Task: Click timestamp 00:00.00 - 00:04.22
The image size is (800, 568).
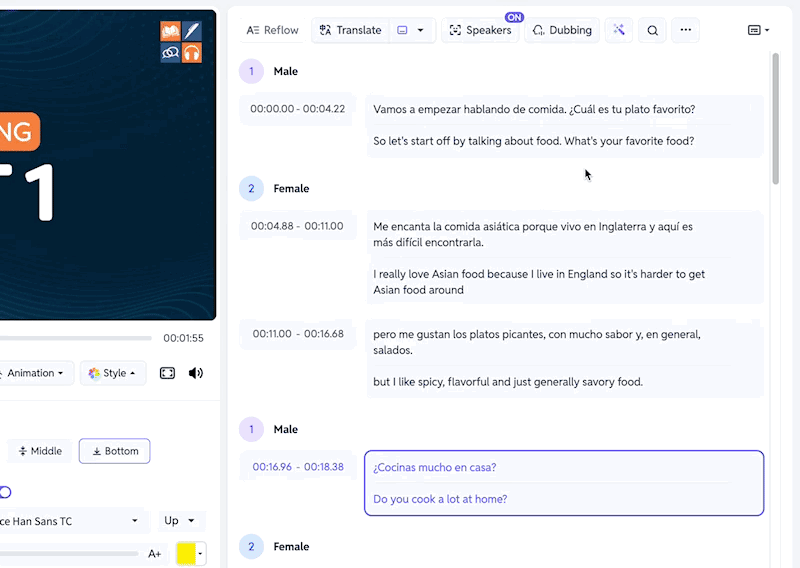Action: coord(297,109)
